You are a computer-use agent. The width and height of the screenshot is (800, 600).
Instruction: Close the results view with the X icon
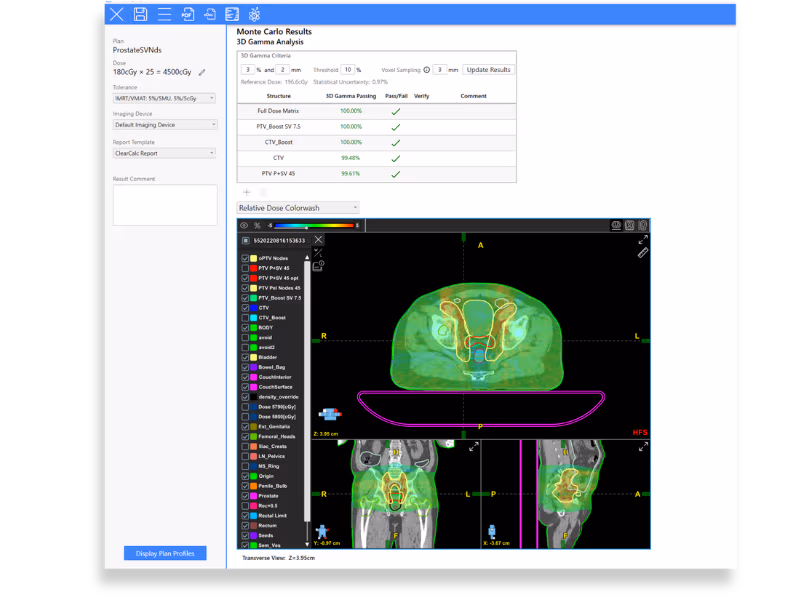[x=117, y=14]
